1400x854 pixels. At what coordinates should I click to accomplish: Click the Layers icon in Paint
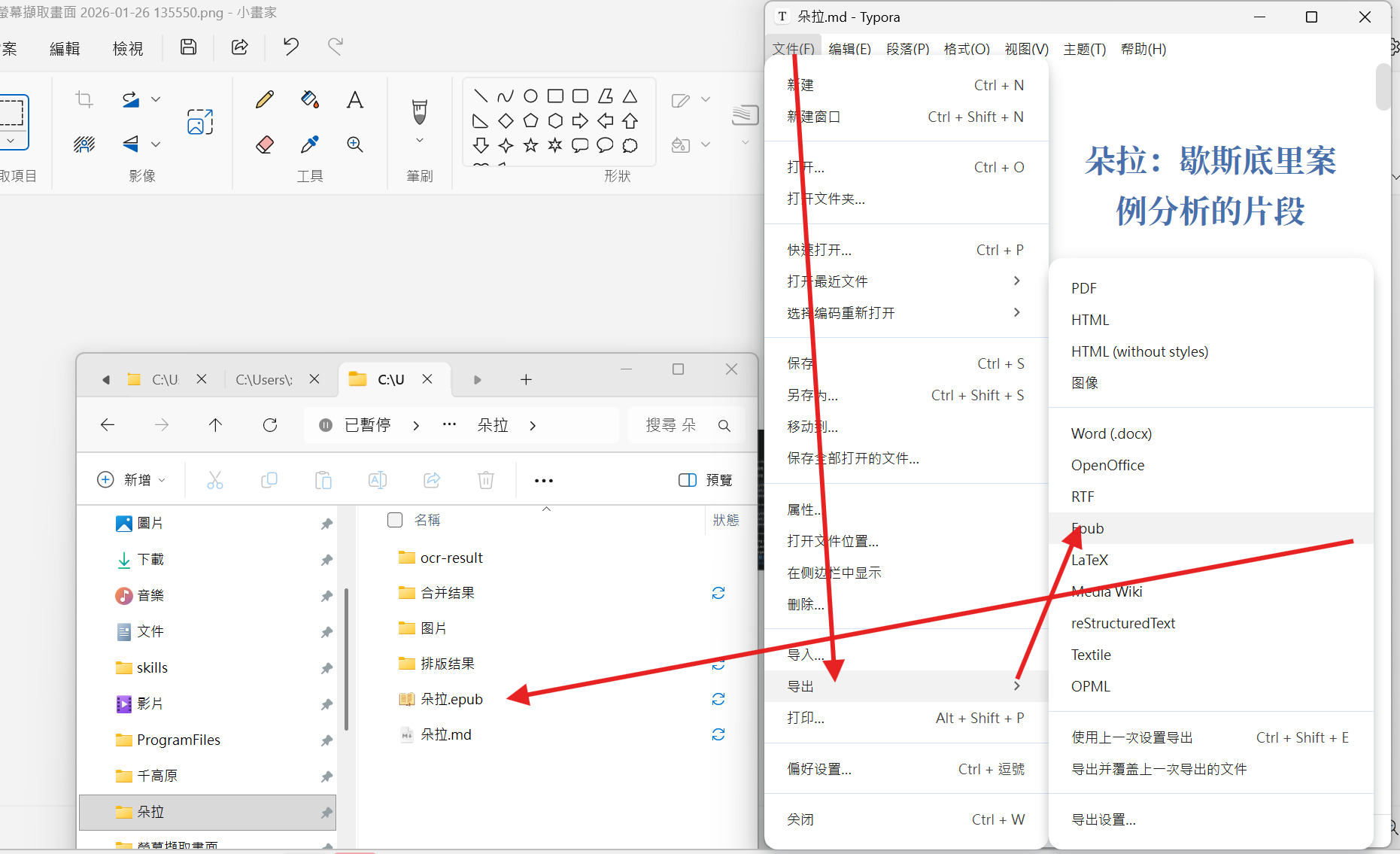(745, 114)
